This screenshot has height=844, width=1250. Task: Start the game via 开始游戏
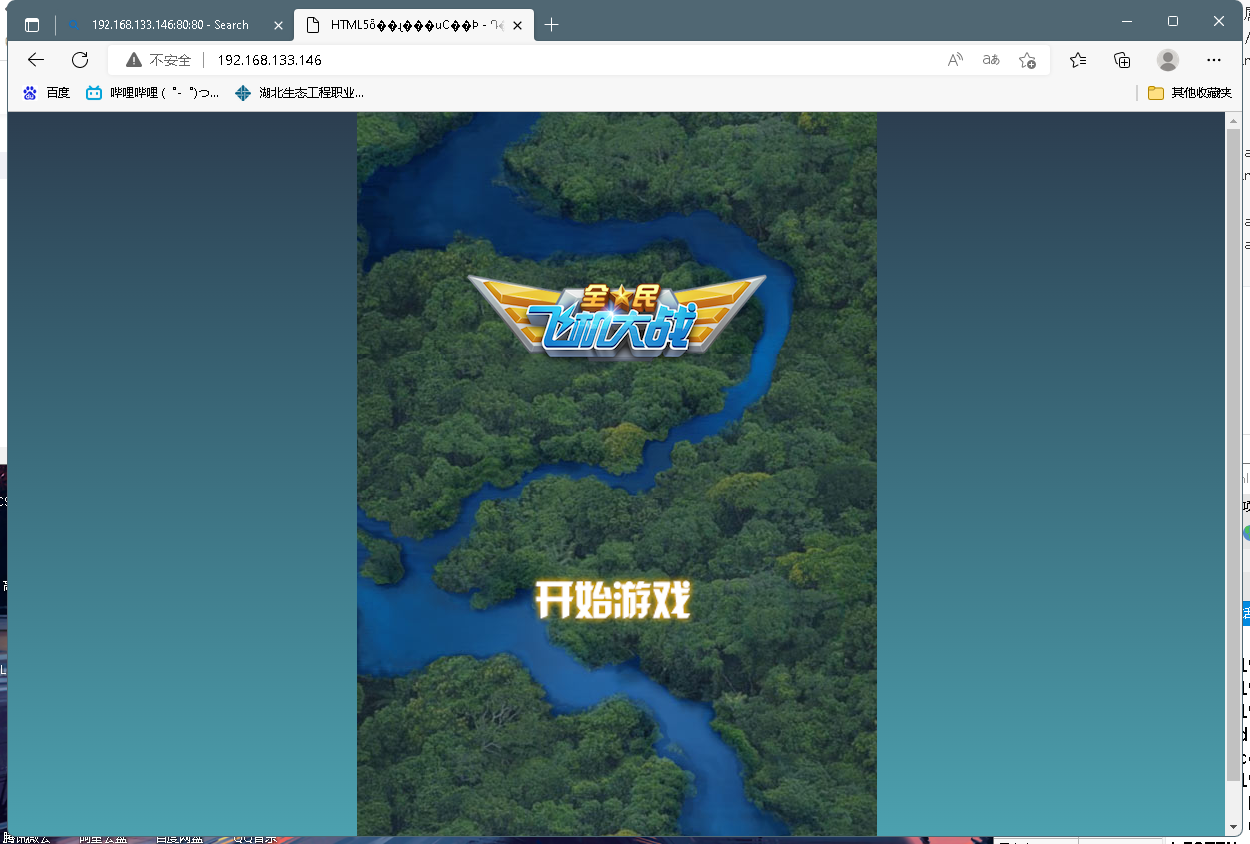[613, 600]
